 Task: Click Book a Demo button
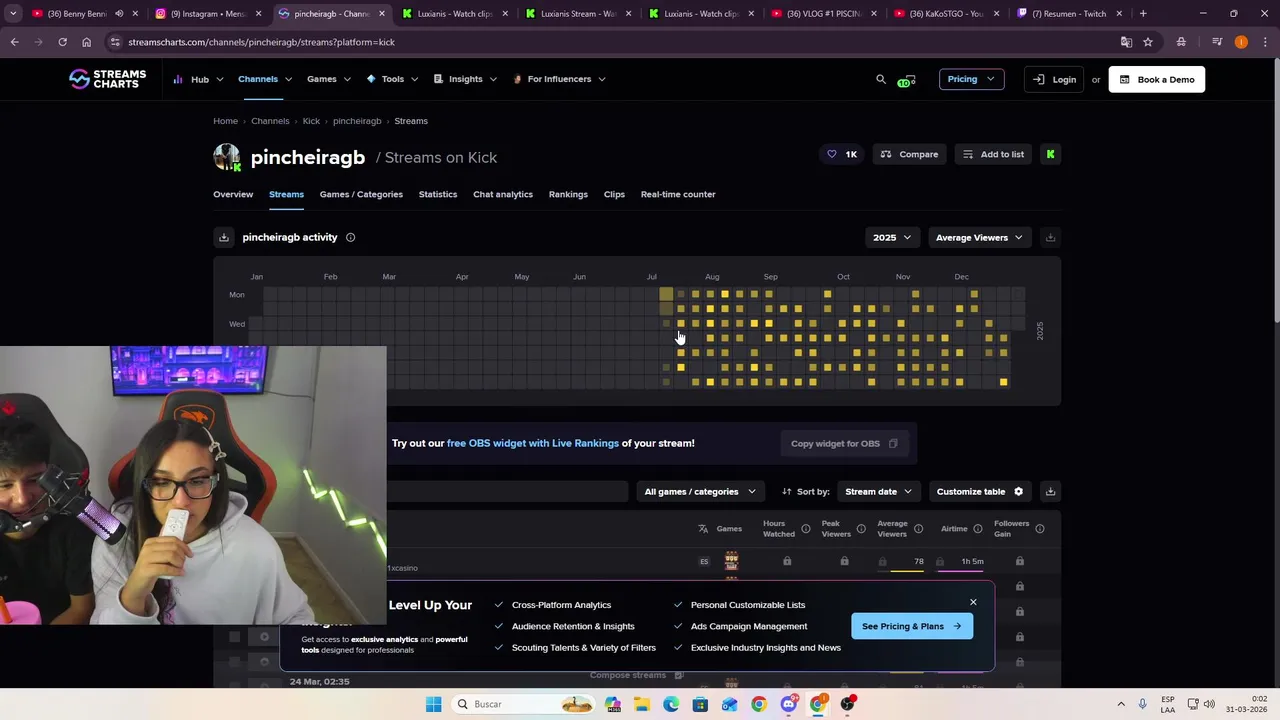pyautogui.click(x=1156, y=79)
